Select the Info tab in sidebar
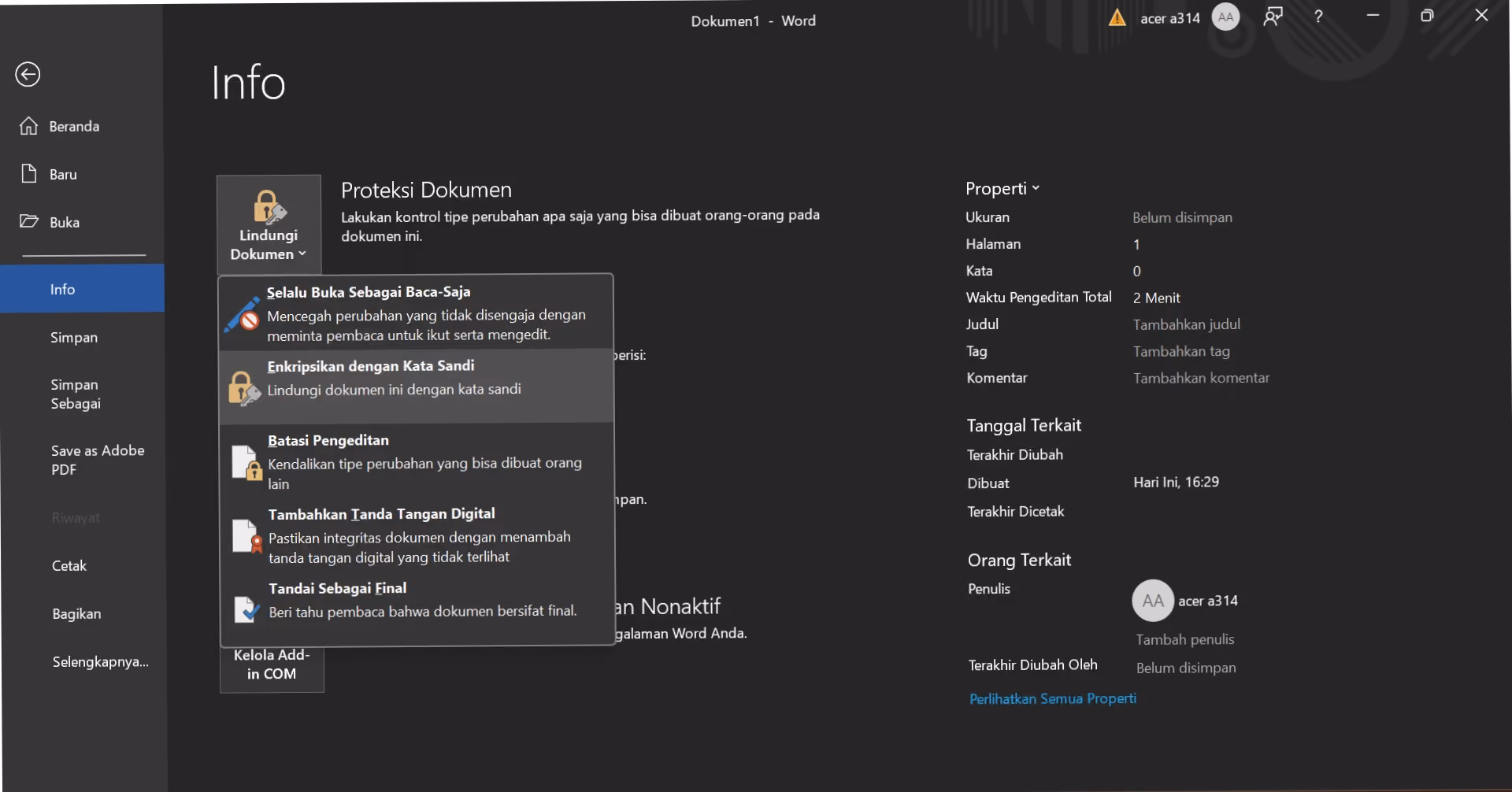 tap(83, 289)
